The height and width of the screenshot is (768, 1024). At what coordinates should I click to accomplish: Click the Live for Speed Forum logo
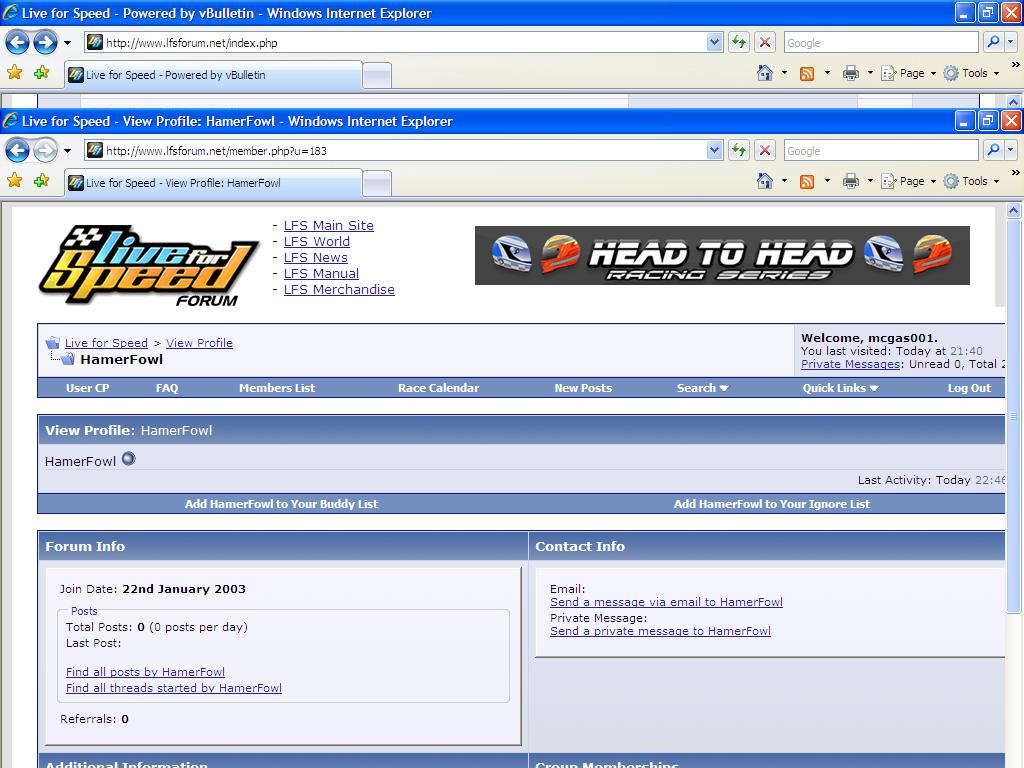(148, 266)
